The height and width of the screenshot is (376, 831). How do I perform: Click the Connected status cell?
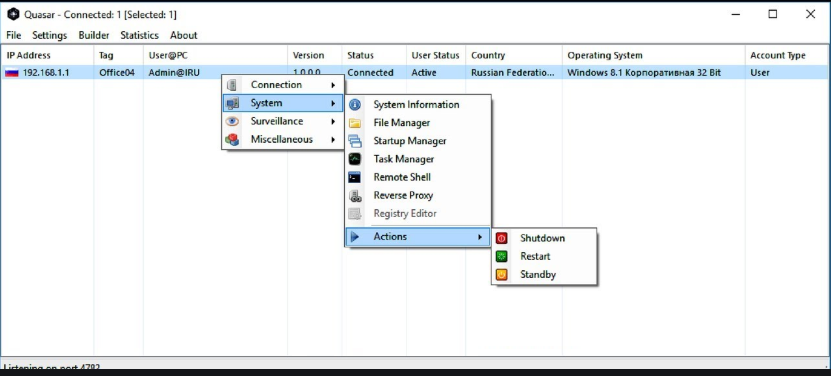tap(370, 73)
